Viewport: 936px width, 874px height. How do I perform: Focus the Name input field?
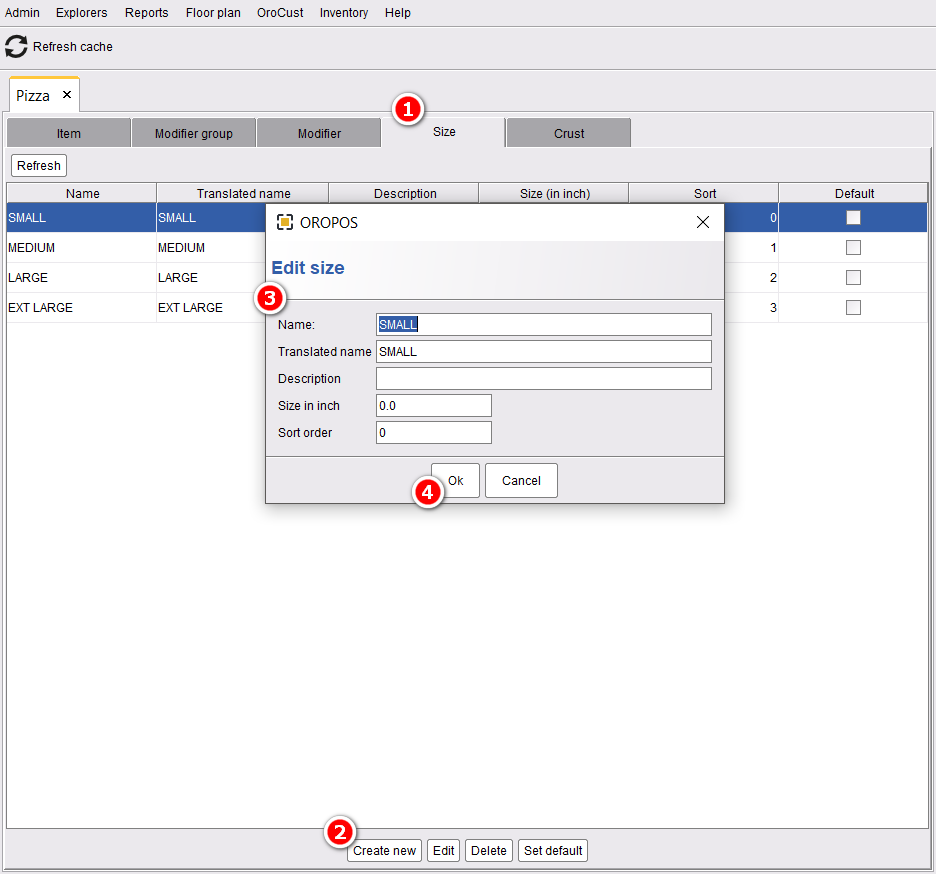[x=544, y=325]
